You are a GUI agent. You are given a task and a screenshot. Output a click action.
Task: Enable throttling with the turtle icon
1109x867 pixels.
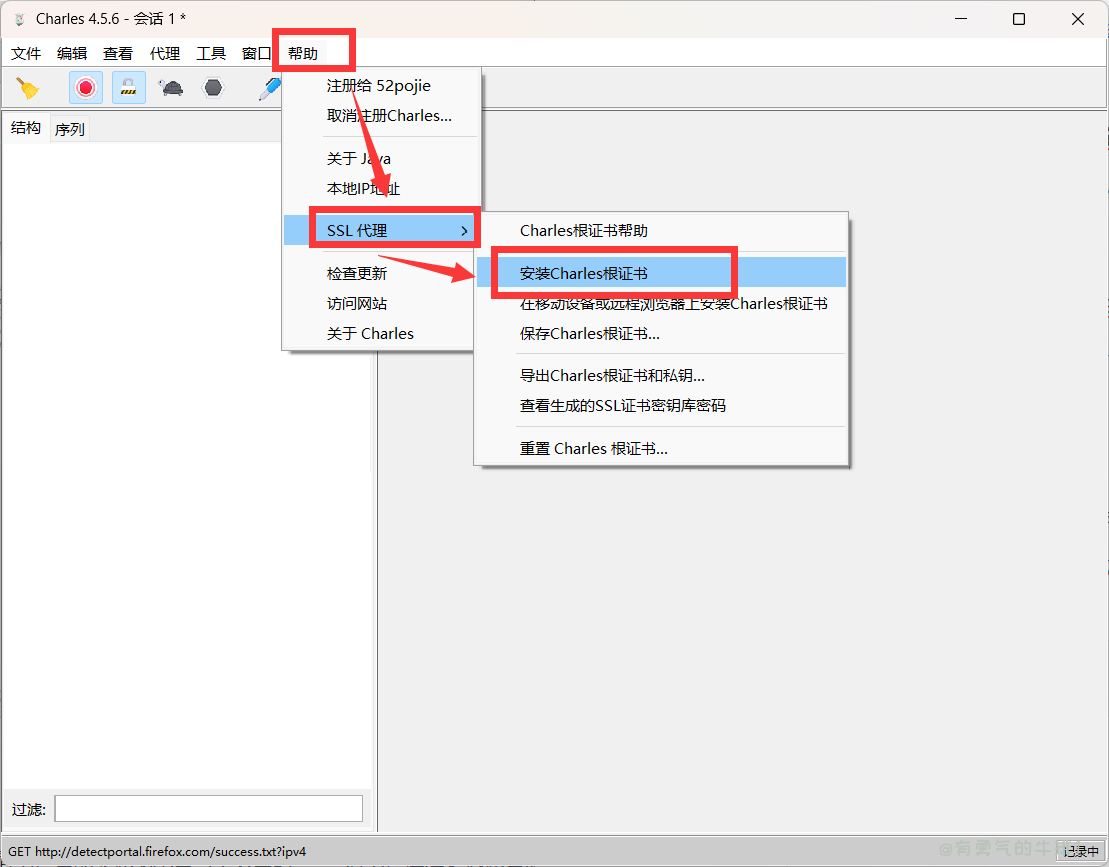click(x=171, y=88)
